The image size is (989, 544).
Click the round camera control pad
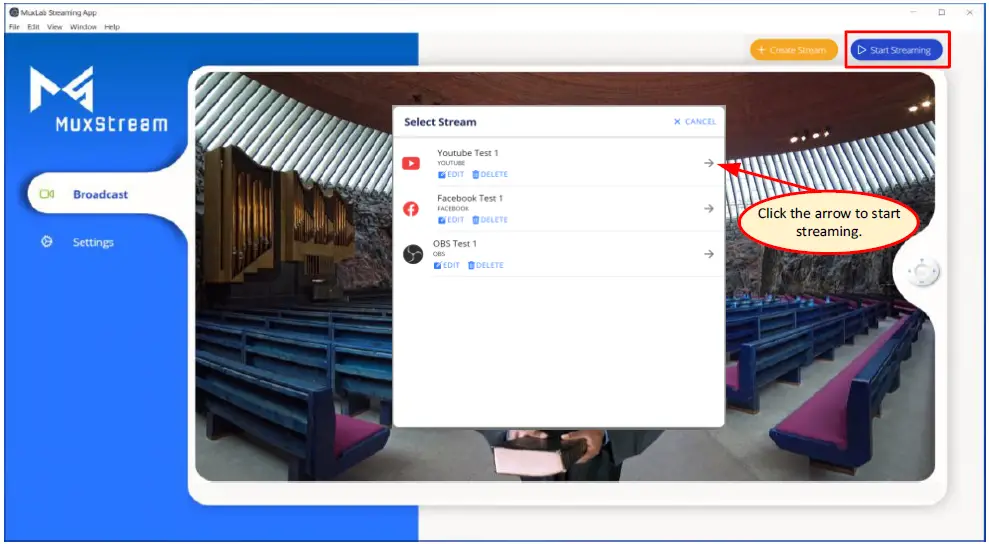pos(923,272)
